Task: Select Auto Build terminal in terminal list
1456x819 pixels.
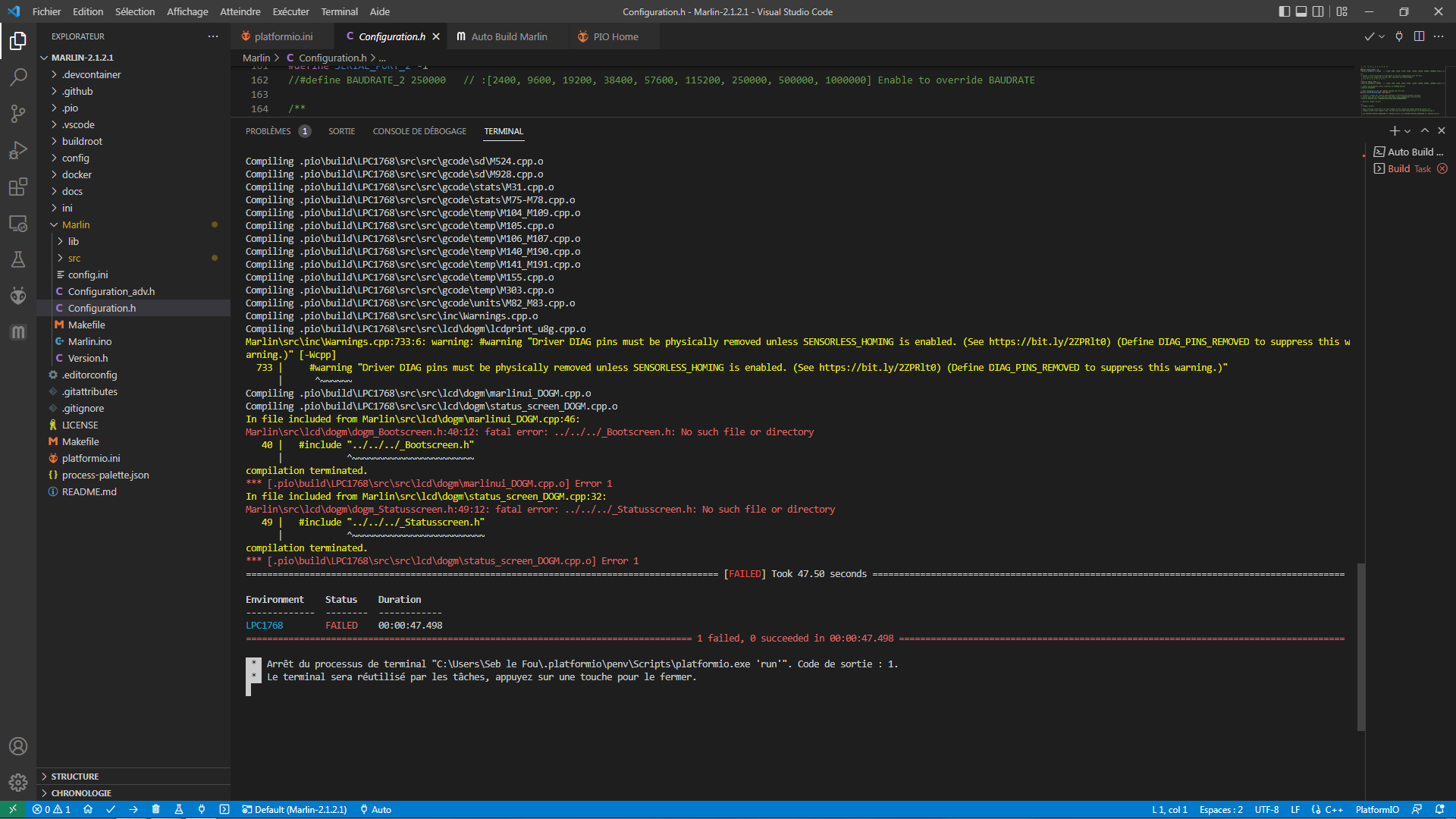Action: point(1409,152)
